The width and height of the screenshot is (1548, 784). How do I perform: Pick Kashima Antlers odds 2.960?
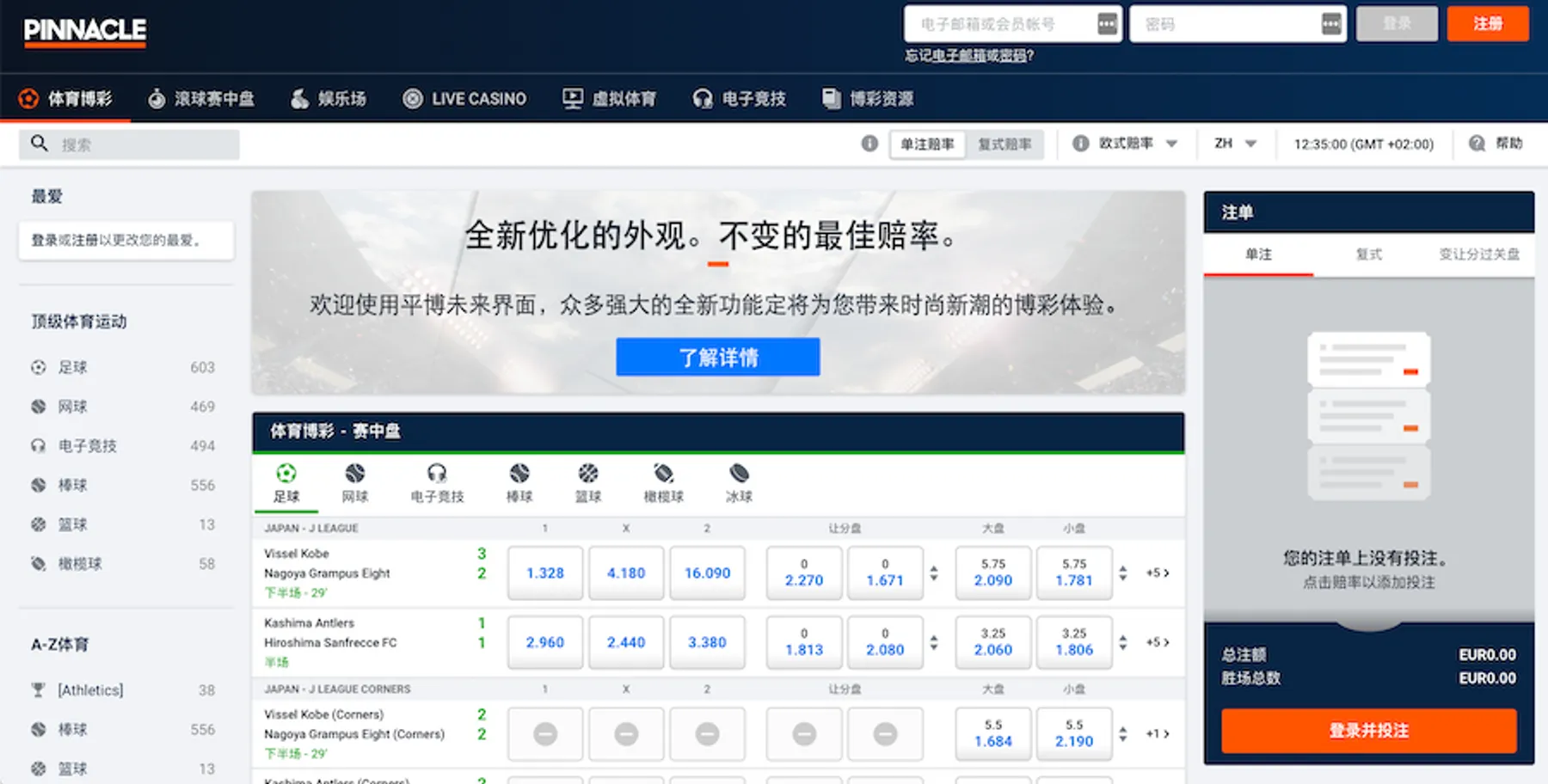(545, 642)
